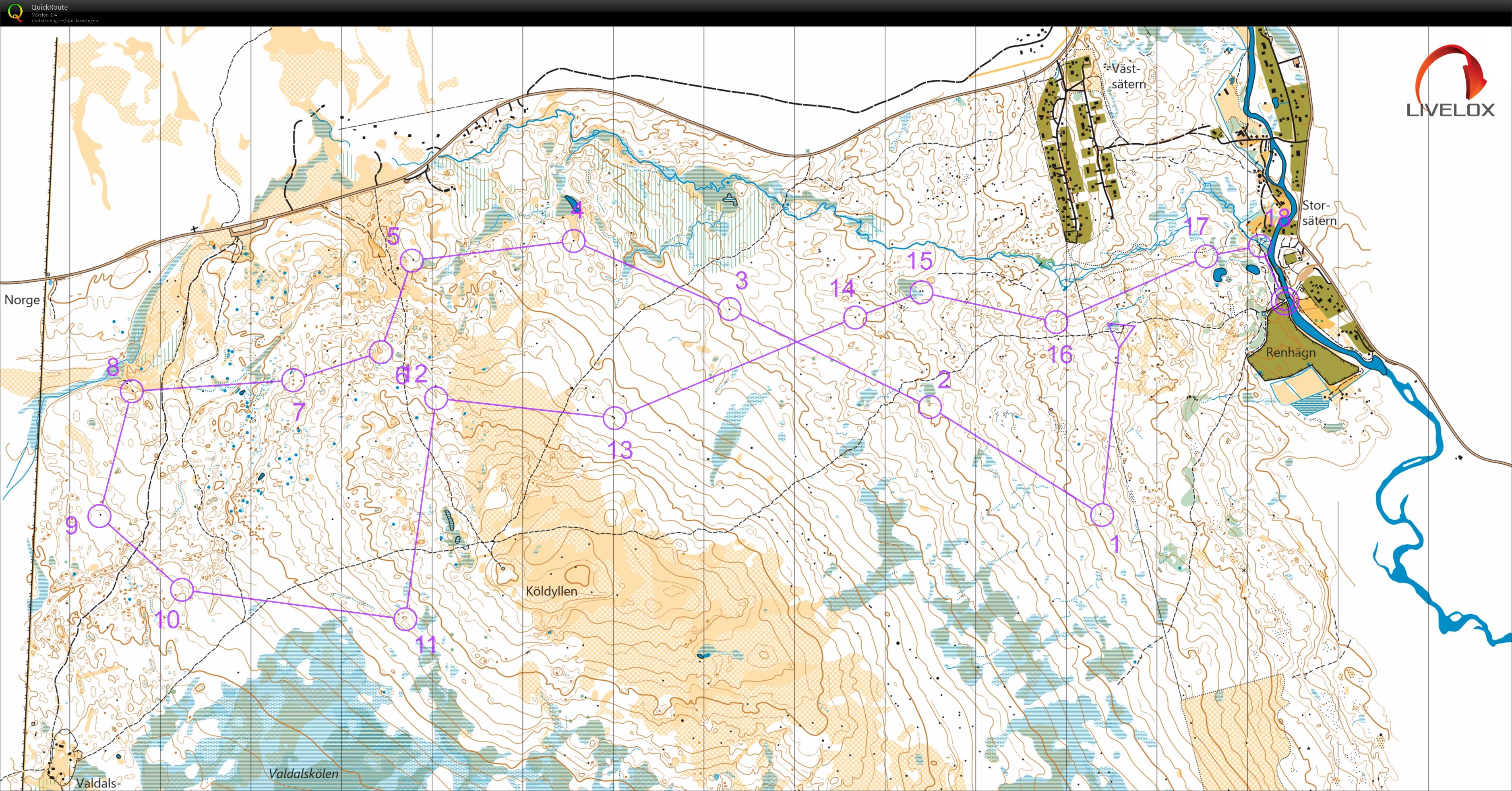Click the QuickRoute title text
The width and height of the screenshot is (1512, 791).
49,7
